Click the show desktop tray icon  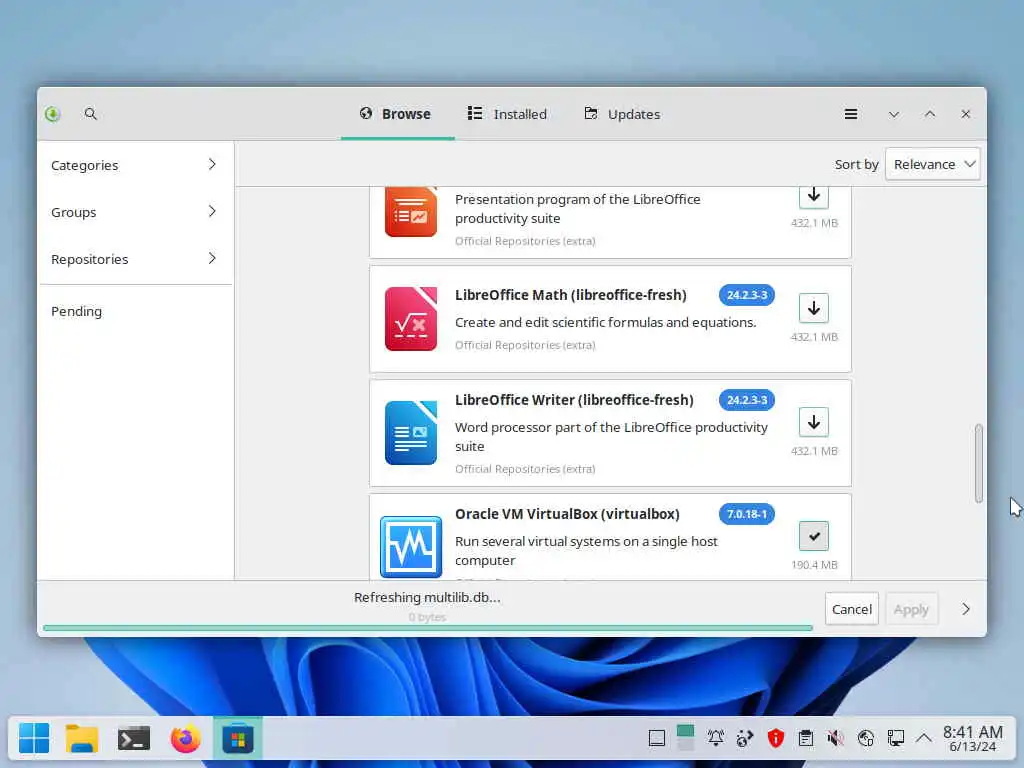[657, 739]
